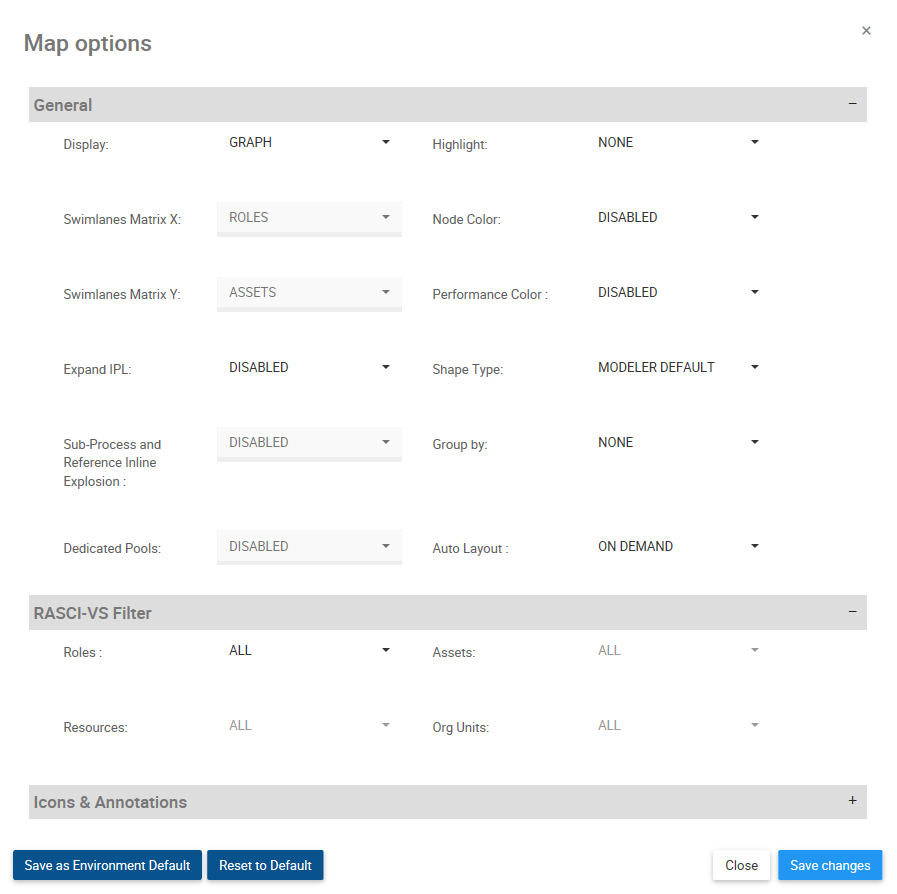Open the Swimlanes Matrix X dropdown
The height and width of the screenshot is (894, 897).
[x=309, y=218]
